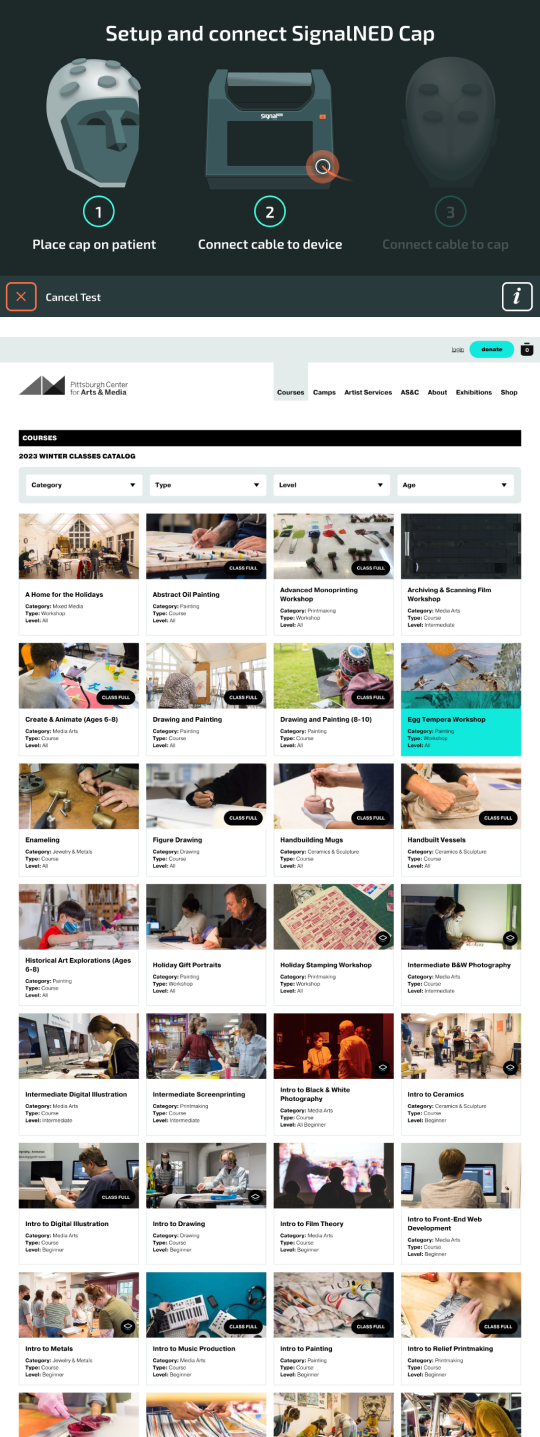The height and width of the screenshot is (1437, 540).
Task: Click the Pittsburgh Center for Arts logo
Action: [73, 387]
